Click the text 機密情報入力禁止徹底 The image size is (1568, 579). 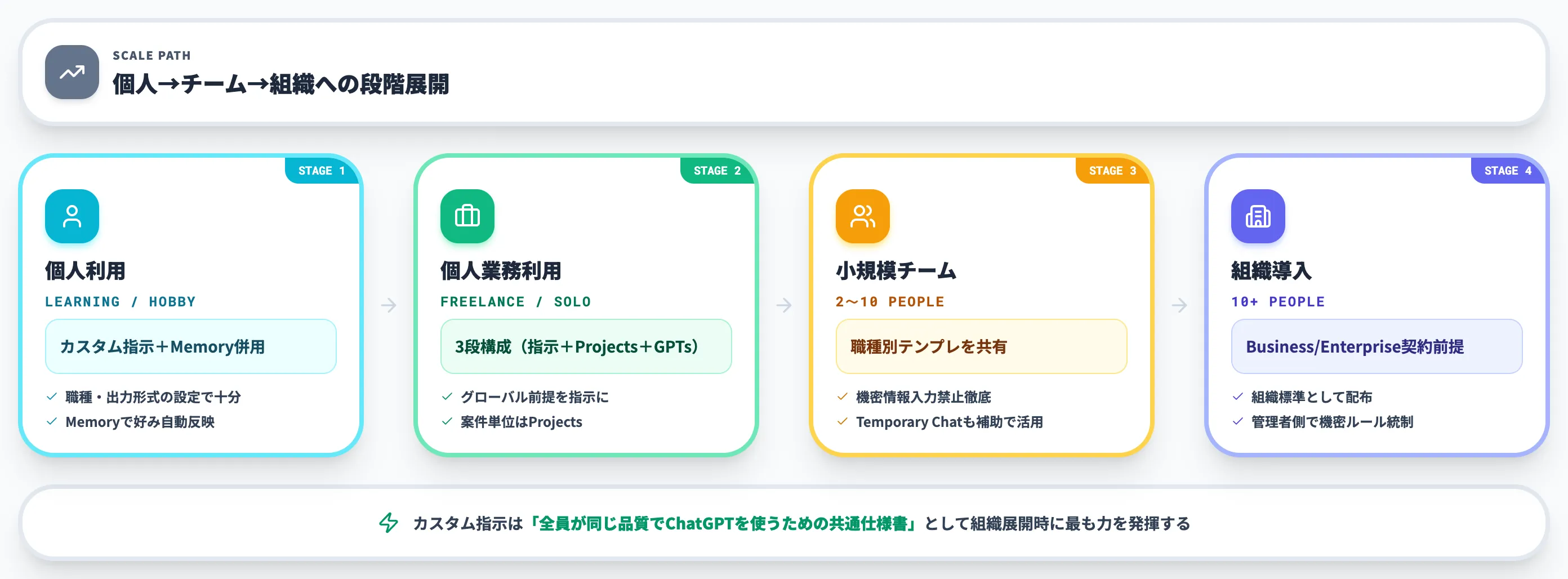pyautogui.click(x=923, y=397)
